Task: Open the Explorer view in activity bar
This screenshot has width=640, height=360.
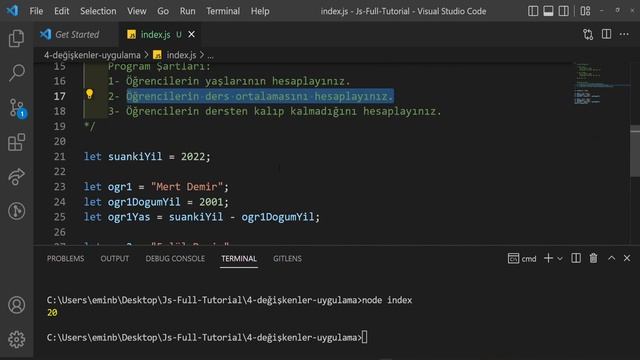Action: (16, 38)
